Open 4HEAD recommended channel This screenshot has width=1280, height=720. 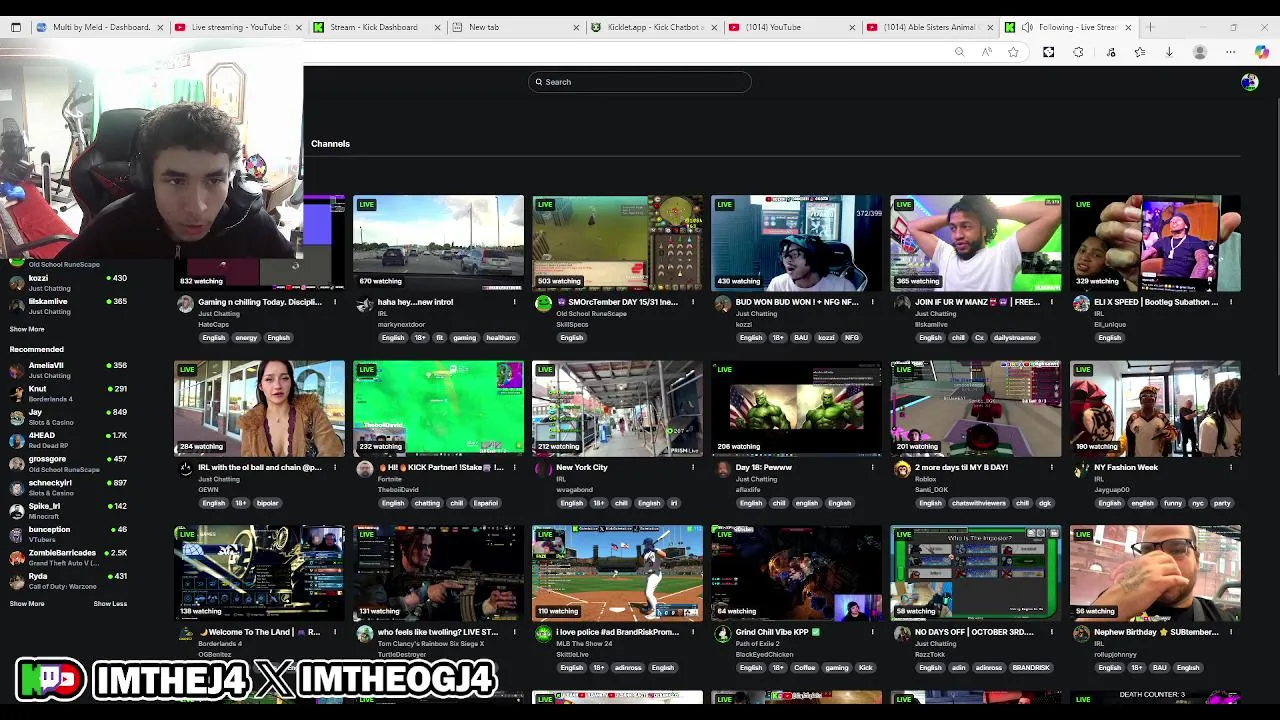(68, 440)
